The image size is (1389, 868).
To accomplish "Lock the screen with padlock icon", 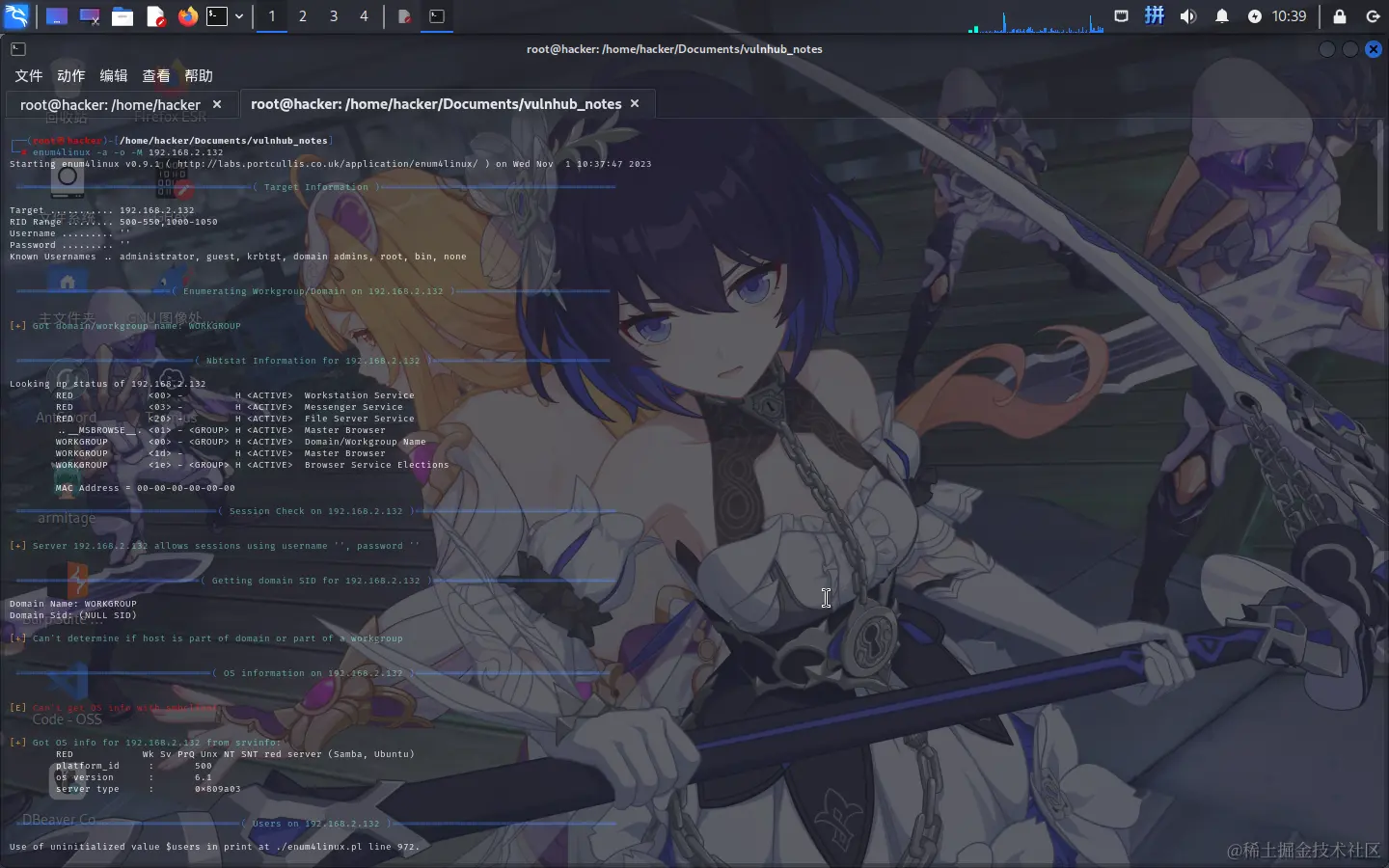I will point(1340,16).
